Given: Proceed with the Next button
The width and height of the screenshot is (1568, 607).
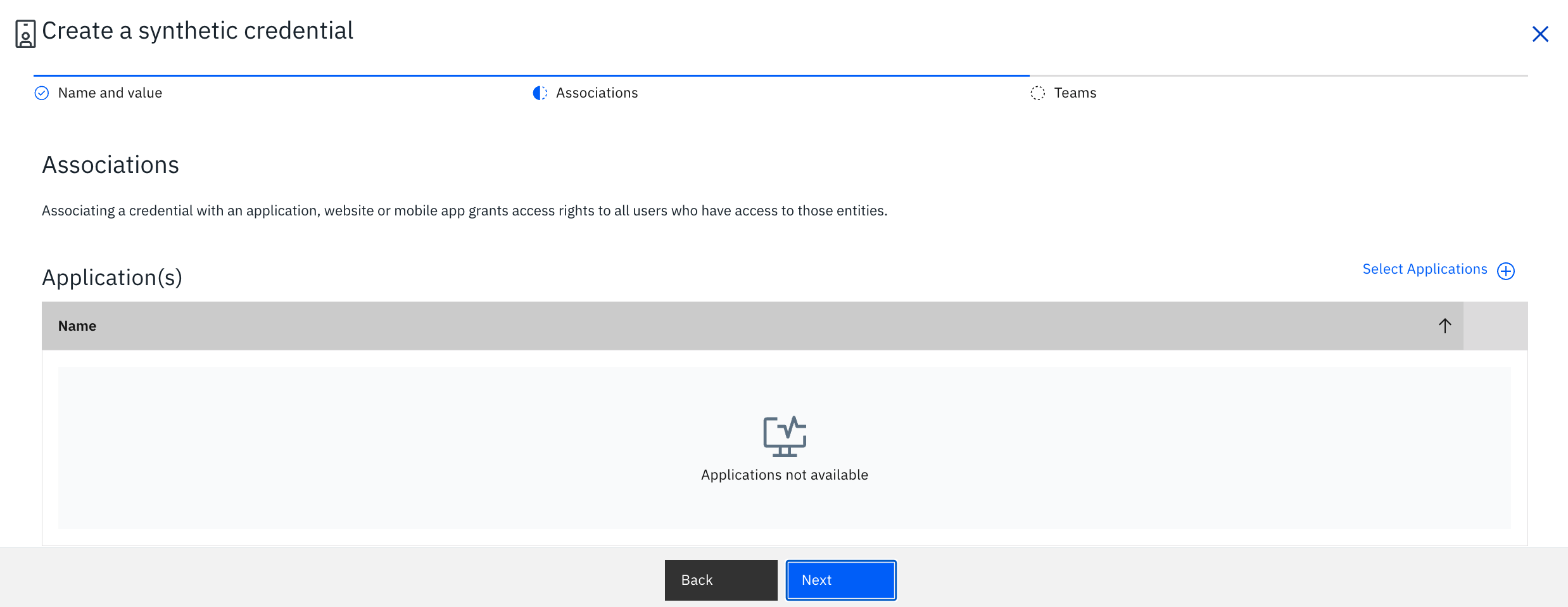Looking at the screenshot, I should point(841,580).
